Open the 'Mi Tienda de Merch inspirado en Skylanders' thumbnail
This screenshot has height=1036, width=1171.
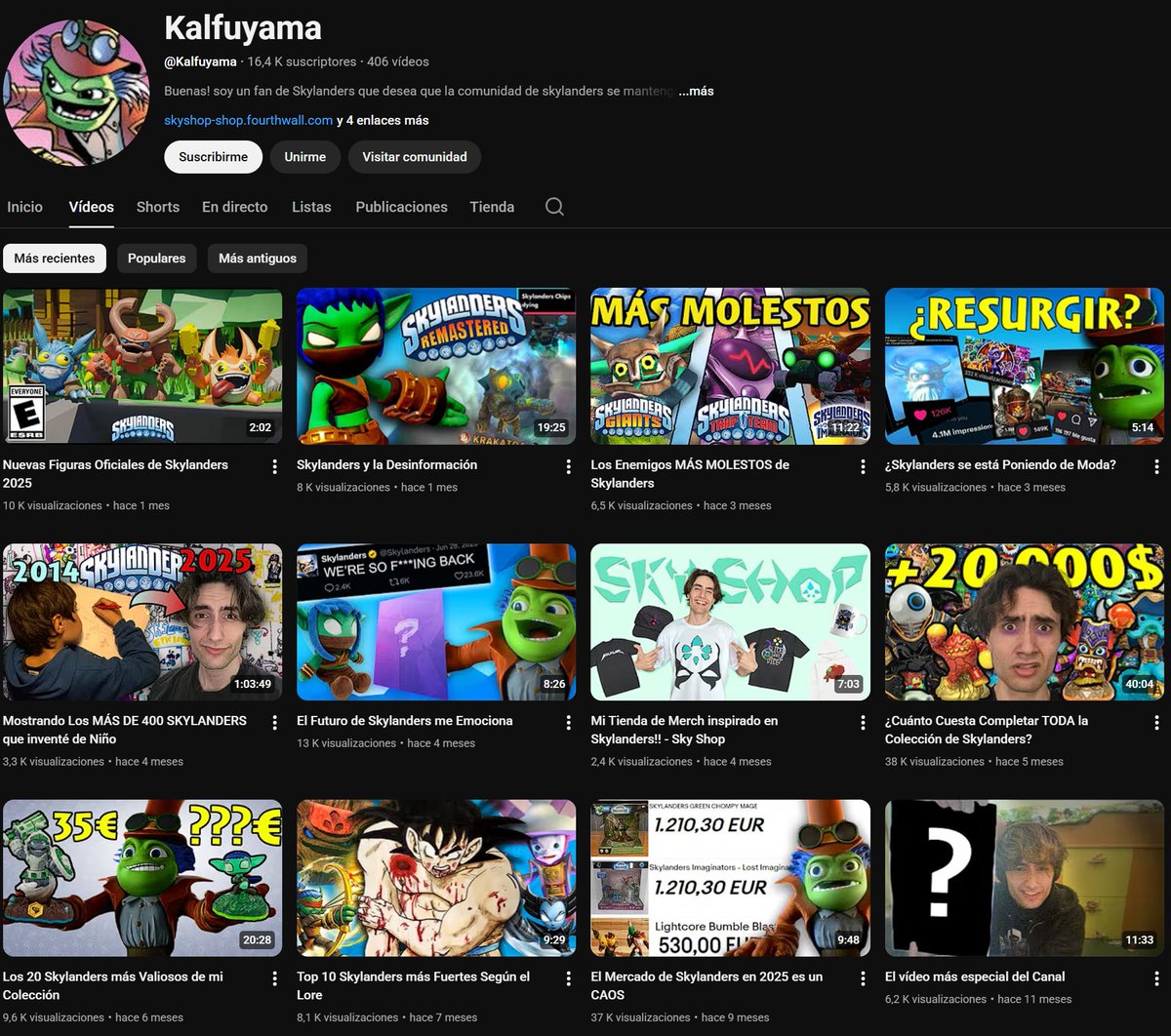coord(730,621)
